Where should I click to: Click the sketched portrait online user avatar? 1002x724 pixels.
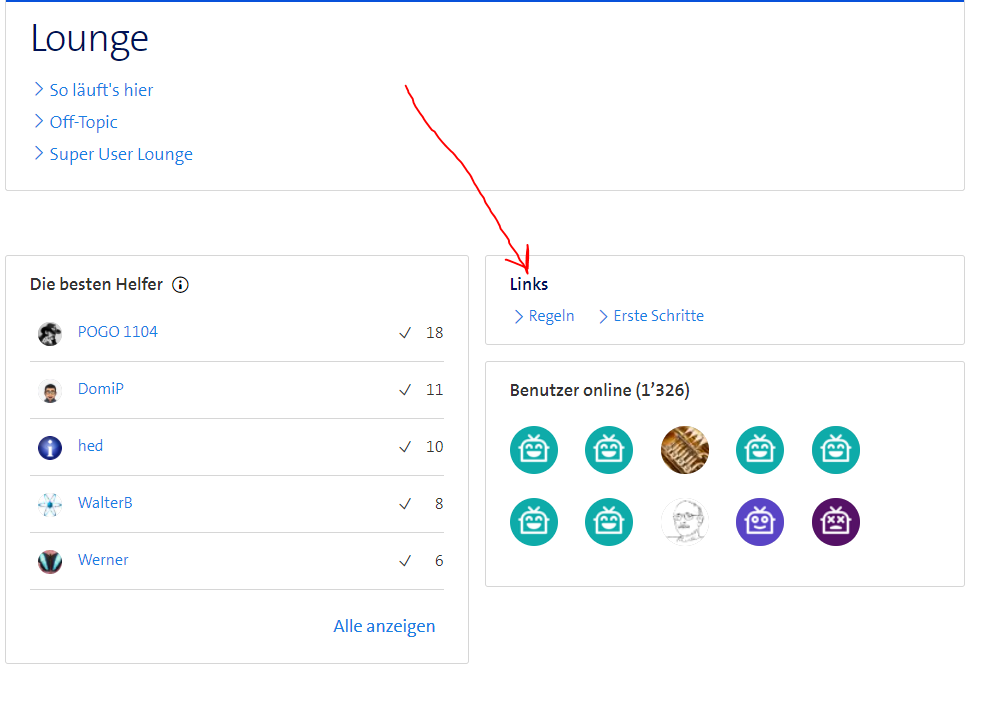tap(685, 522)
